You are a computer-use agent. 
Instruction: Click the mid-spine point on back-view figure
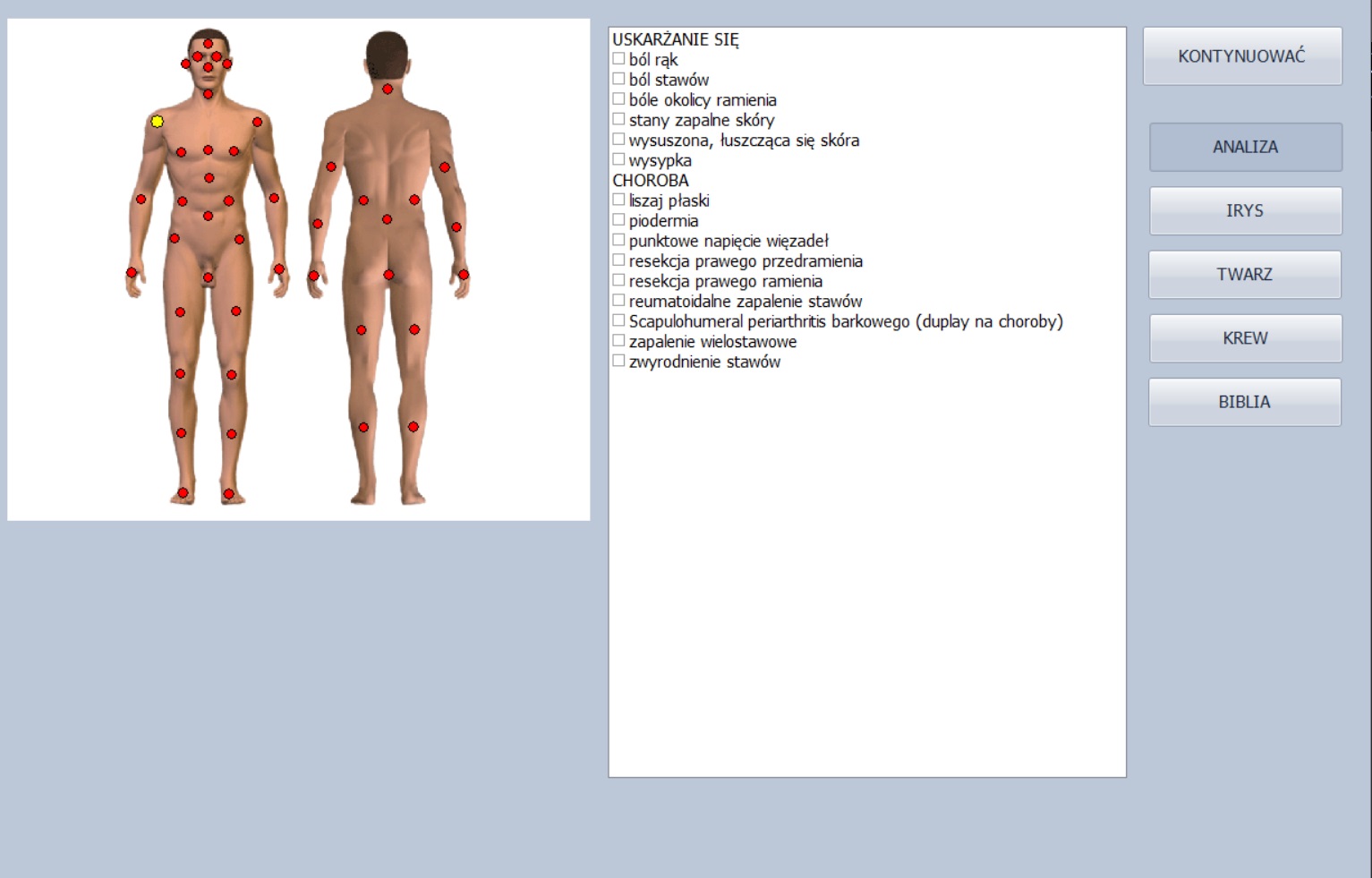pos(387,219)
